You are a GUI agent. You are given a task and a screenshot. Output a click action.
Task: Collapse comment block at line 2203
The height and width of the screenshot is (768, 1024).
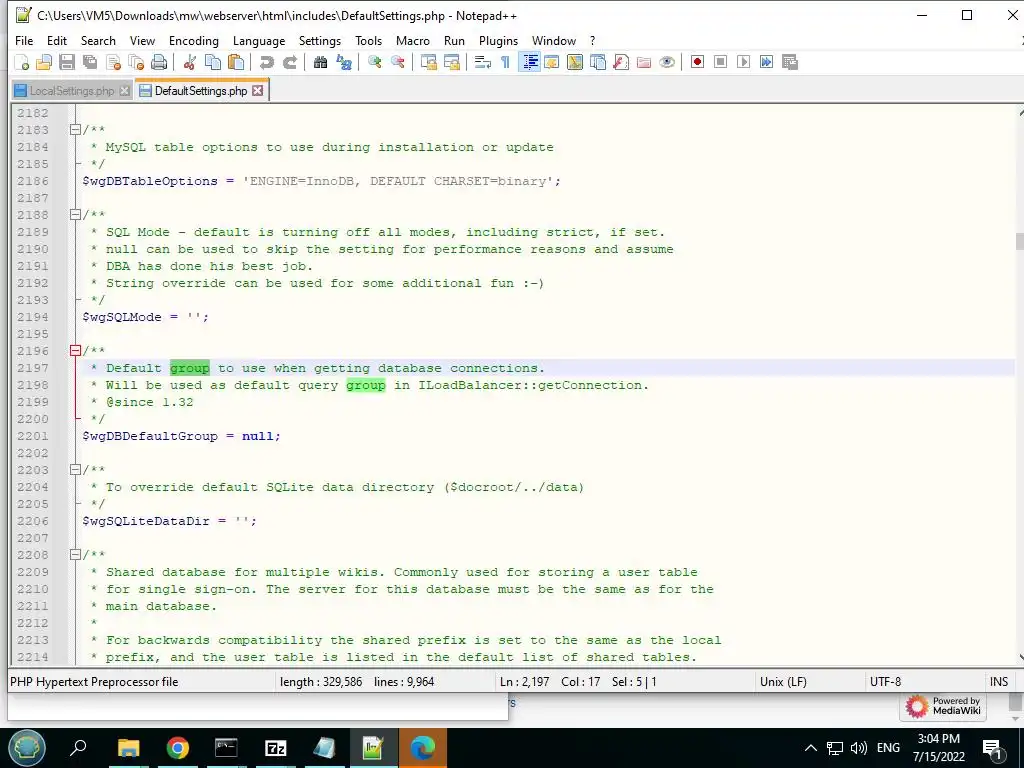click(75, 470)
